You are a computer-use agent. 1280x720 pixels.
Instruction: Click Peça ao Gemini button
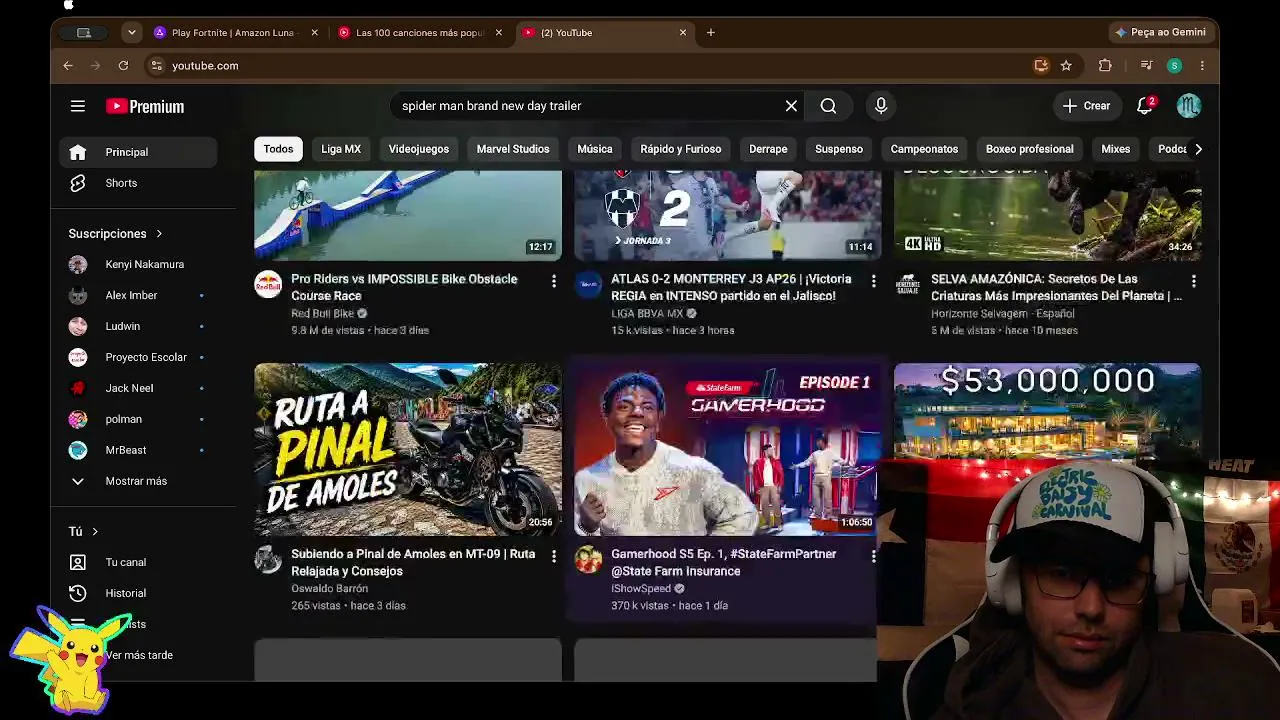[x=1161, y=33]
